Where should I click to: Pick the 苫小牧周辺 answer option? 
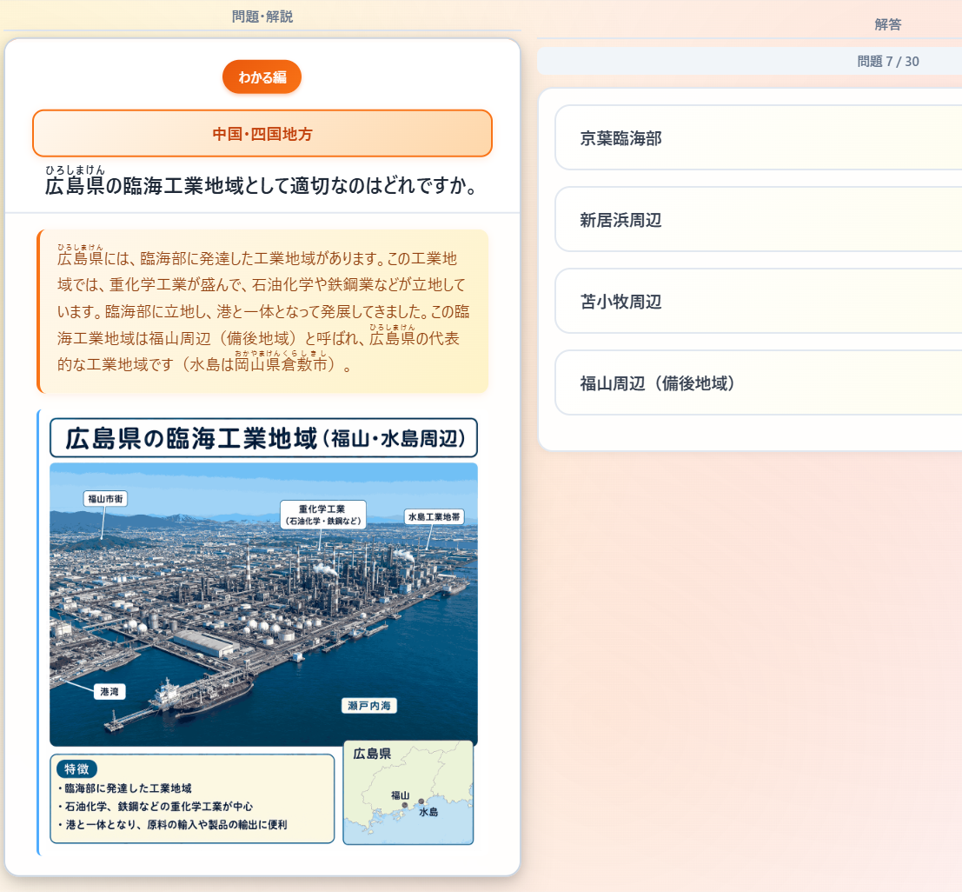click(758, 301)
